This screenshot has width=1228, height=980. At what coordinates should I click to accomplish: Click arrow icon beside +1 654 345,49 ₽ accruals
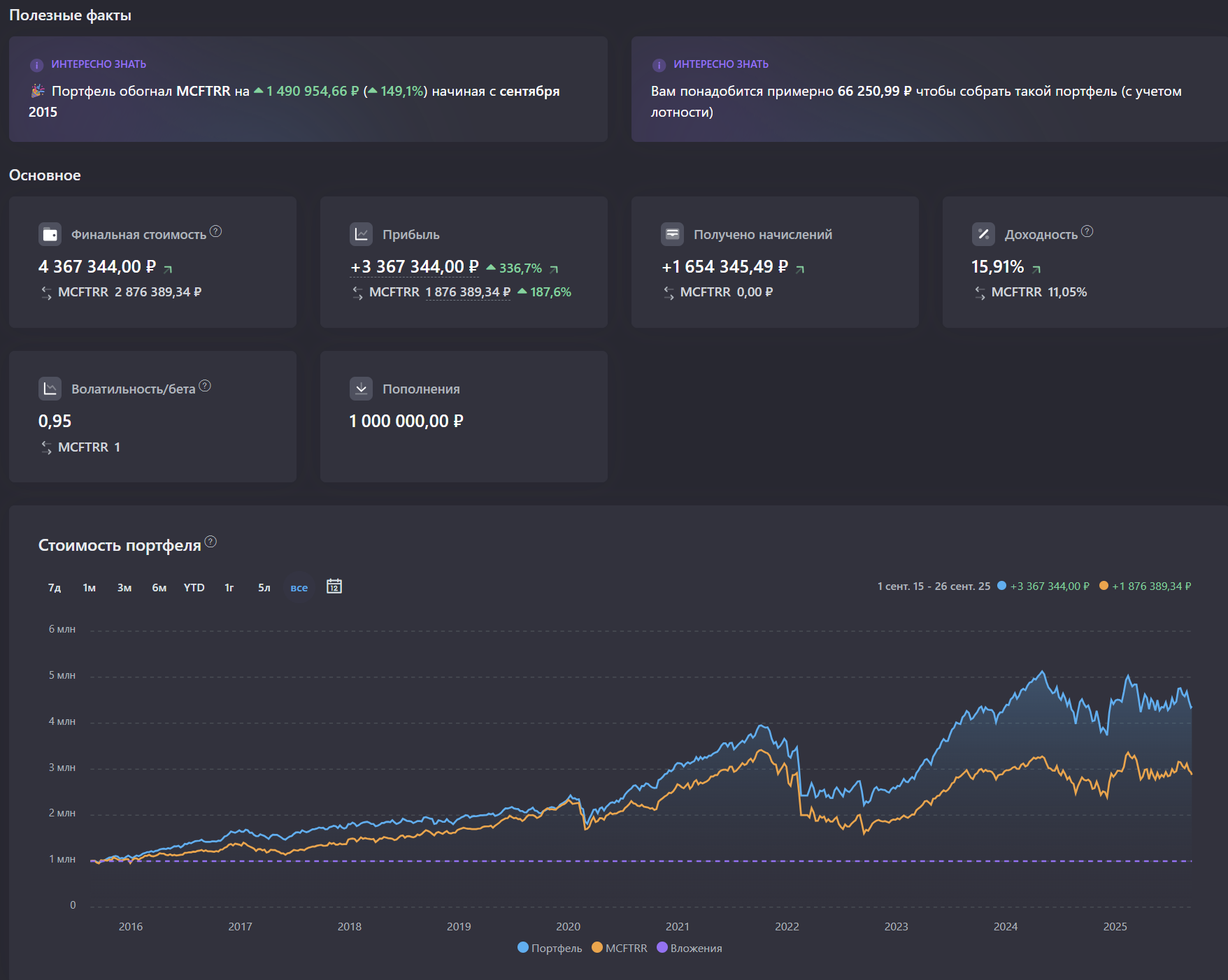tap(800, 269)
